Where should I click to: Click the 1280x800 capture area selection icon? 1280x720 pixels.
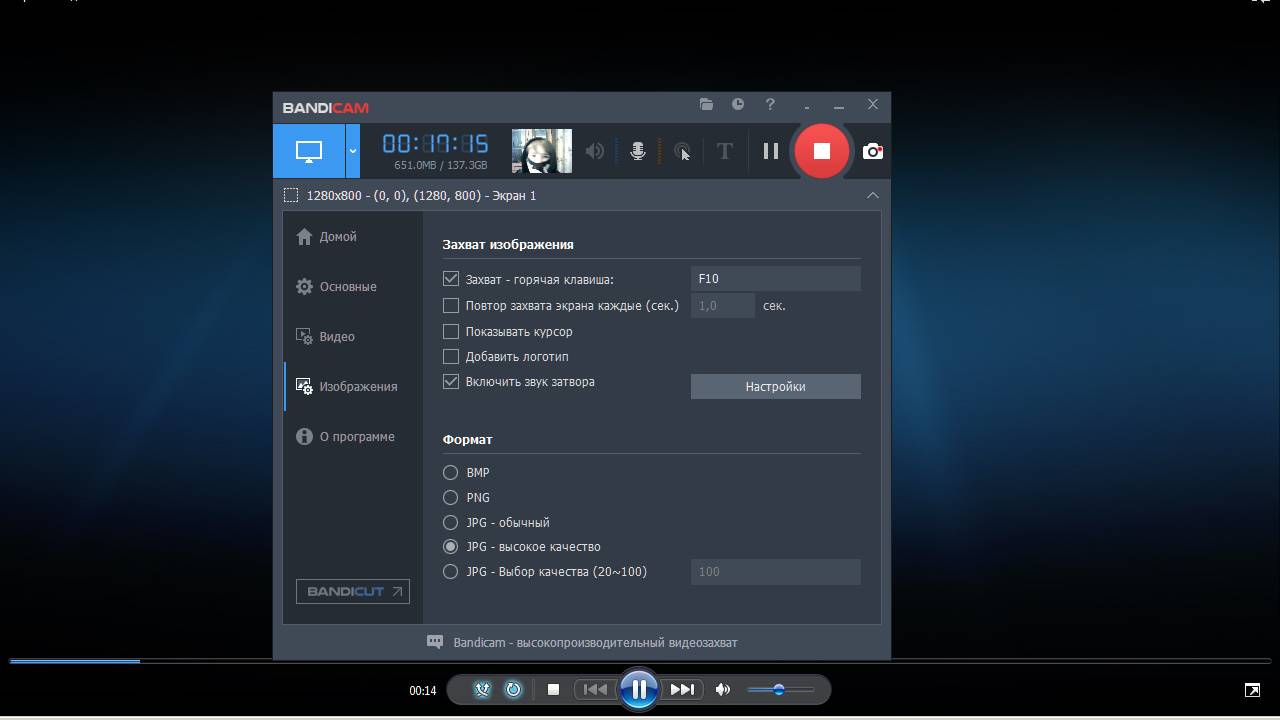(x=291, y=195)
